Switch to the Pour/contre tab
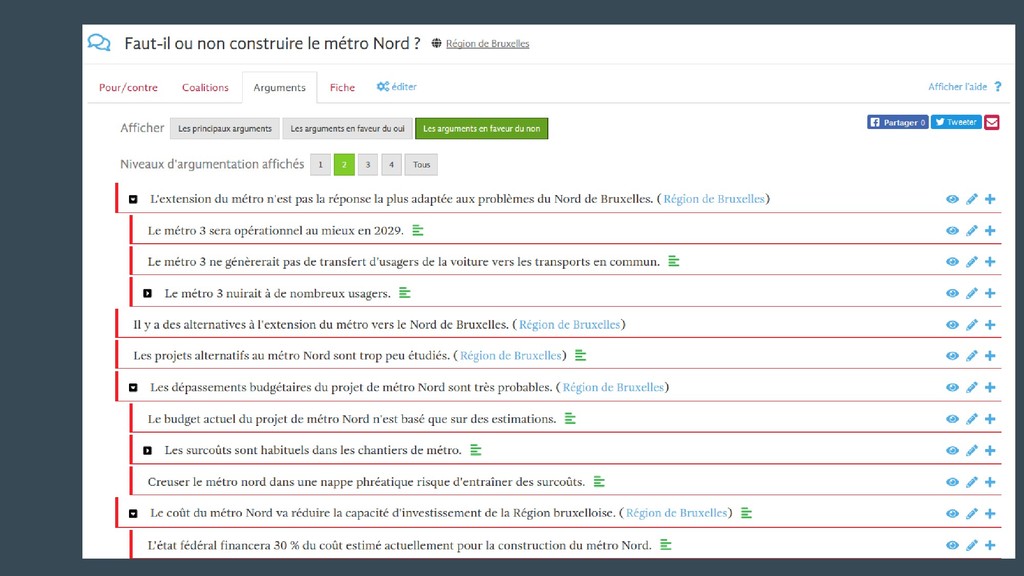 [128, 88]
